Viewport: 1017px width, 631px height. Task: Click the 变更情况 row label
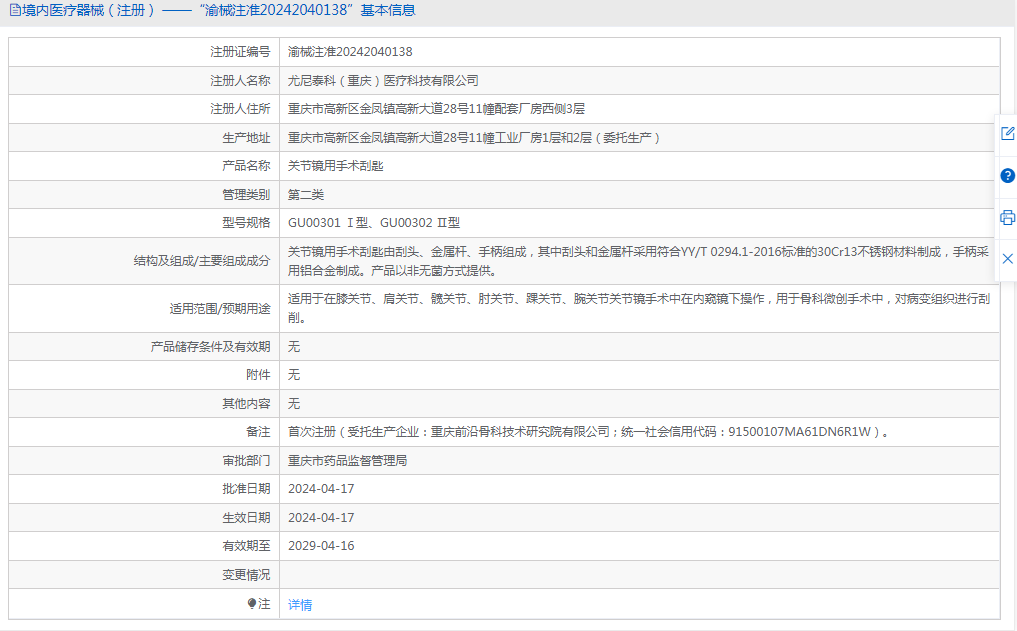(x=246, y=575)
